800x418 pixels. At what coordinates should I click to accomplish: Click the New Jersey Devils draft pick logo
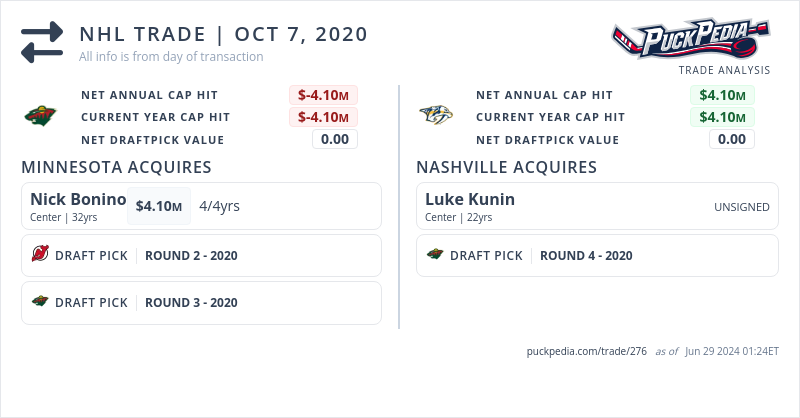coord(40,255)
